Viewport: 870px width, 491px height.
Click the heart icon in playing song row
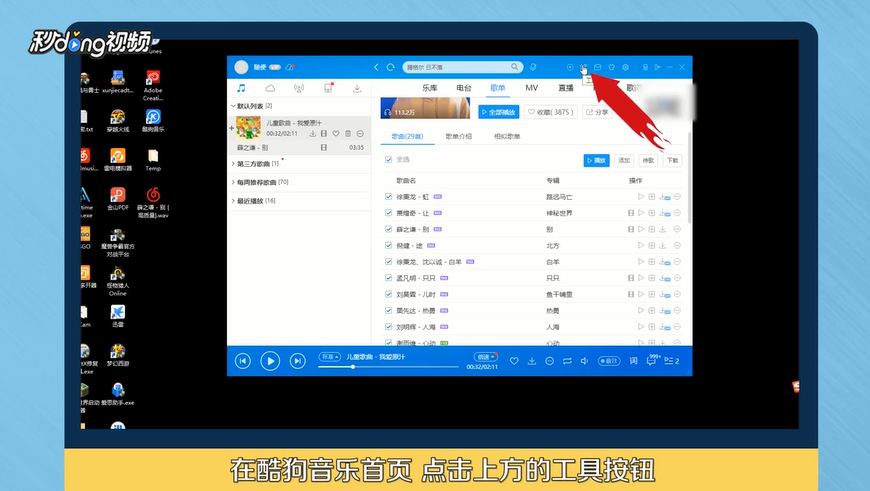pyautogui.click(x=336, y=134)
